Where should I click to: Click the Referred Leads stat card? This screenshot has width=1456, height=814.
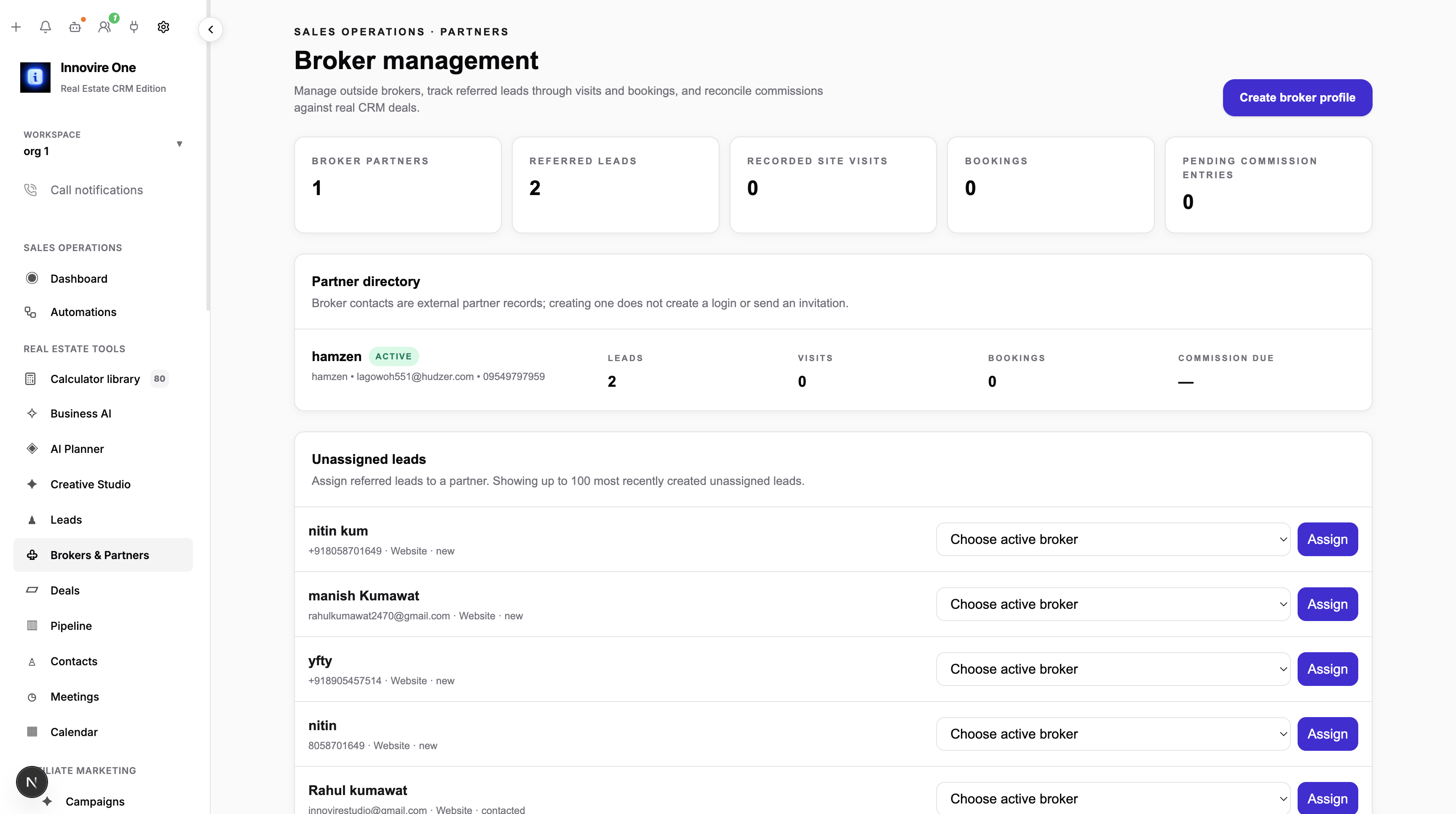[615, 185]
